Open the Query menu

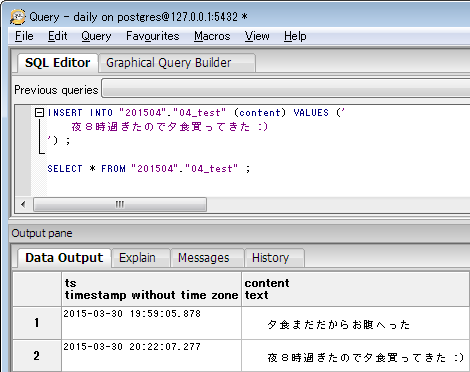pos(96,36)
